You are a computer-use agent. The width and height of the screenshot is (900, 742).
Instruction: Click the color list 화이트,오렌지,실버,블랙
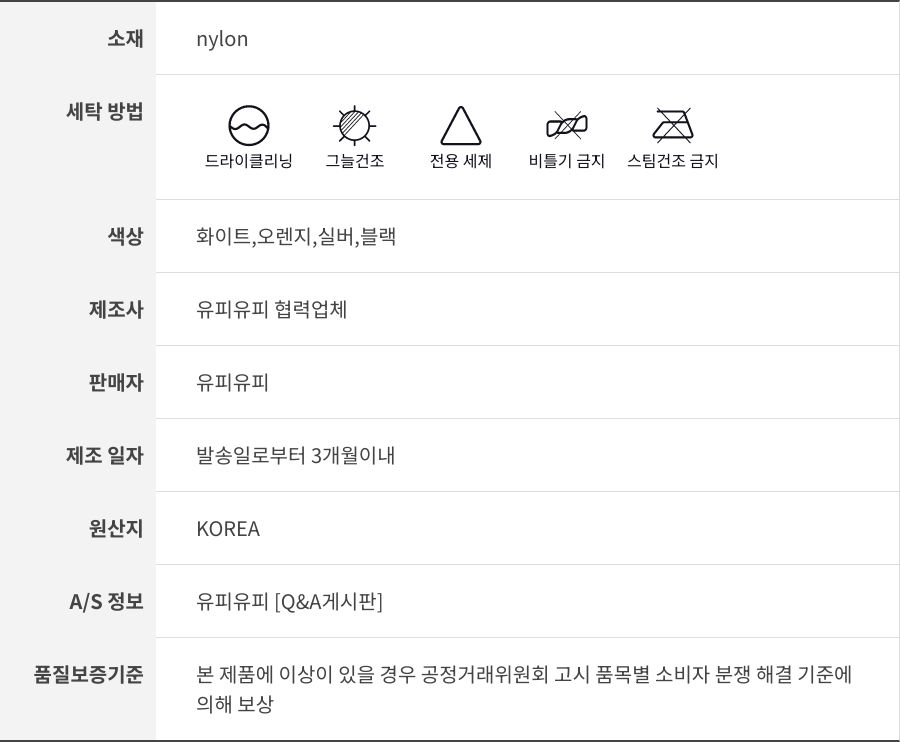(x=296, y=237)
